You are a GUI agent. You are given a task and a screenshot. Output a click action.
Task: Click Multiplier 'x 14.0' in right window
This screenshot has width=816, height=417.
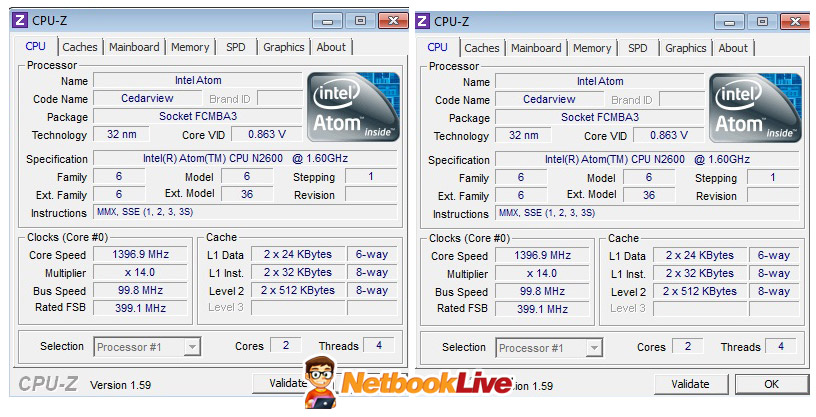point(542,273)
